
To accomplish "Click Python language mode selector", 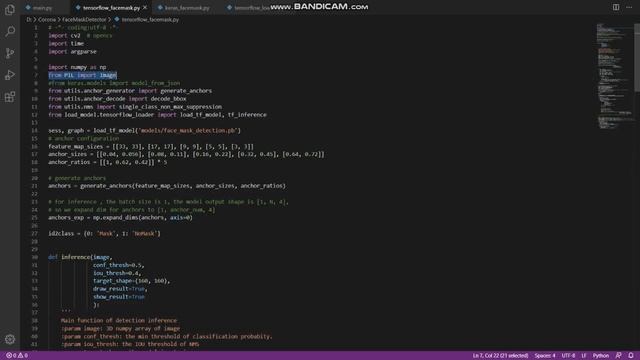I will 600,356.
